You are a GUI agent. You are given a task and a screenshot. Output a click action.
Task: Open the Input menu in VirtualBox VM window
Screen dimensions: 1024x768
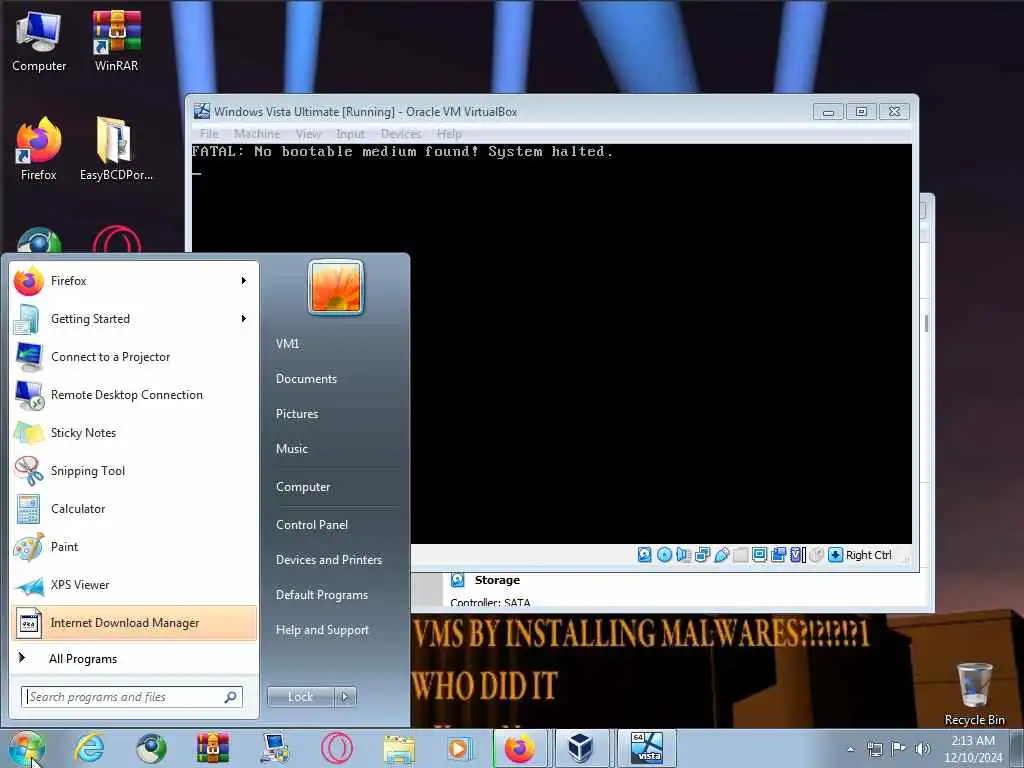[350, 134]
